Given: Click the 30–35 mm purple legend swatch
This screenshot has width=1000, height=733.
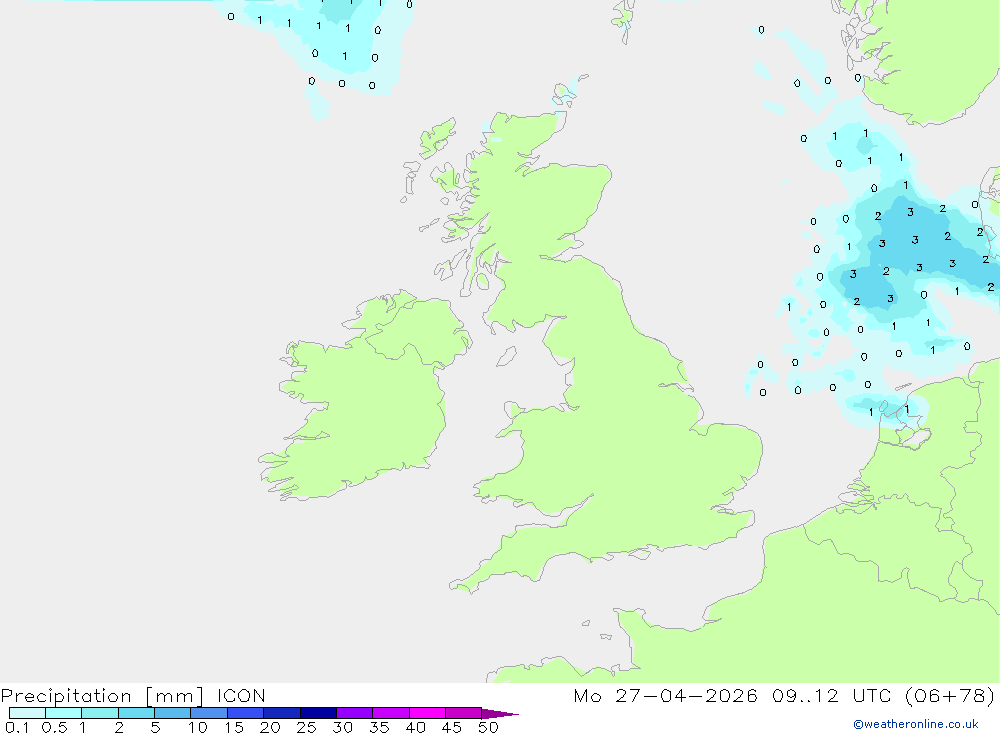Looking at the screenshot, I should 354,713.
